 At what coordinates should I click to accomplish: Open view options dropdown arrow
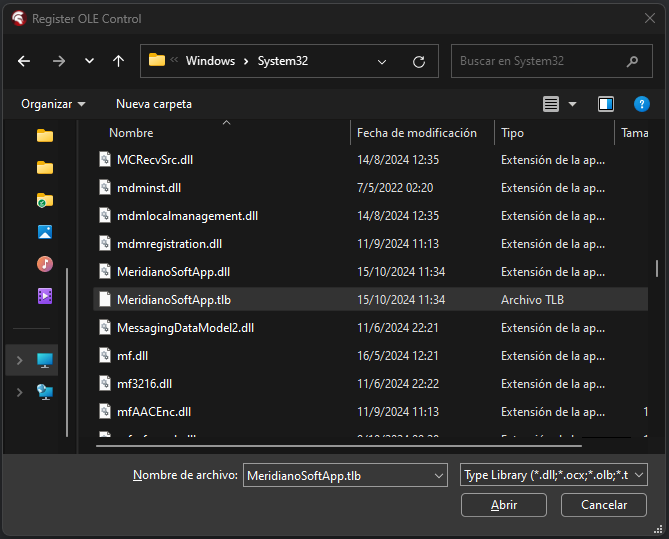point(573,104)
